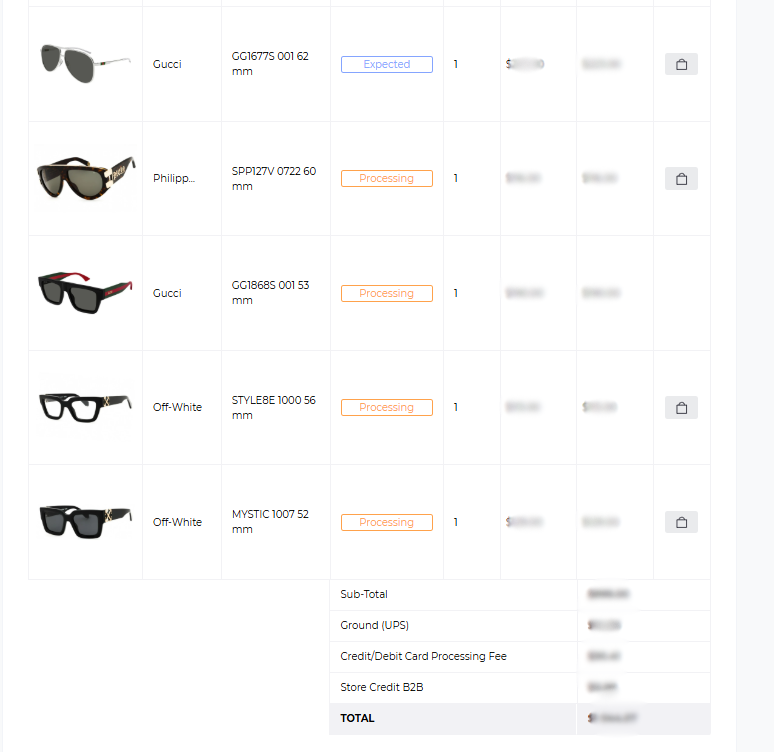Image resolution: width=774 pixels, height=752 pixels.
Task: Click Processing status for GG1868S 001
Action: pos(387,293)
